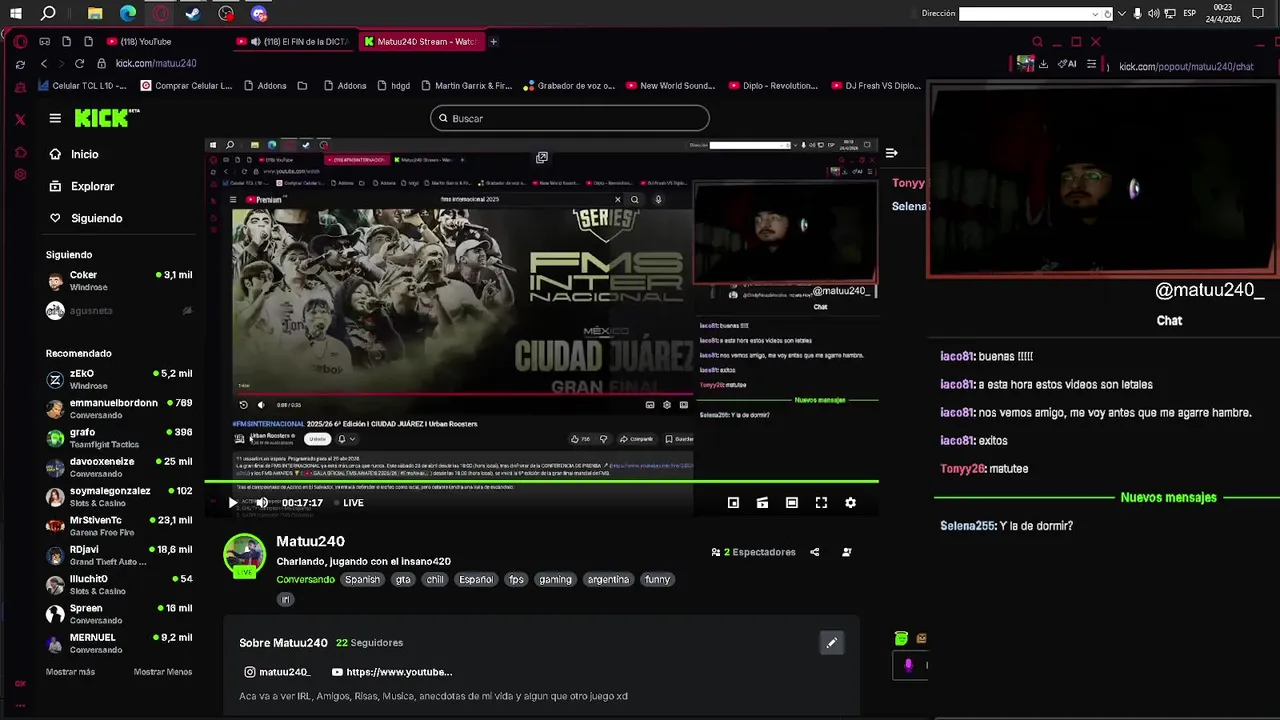1280x720 pixels.
Task: Open the YouTube channel link
Action: [392, 672]
